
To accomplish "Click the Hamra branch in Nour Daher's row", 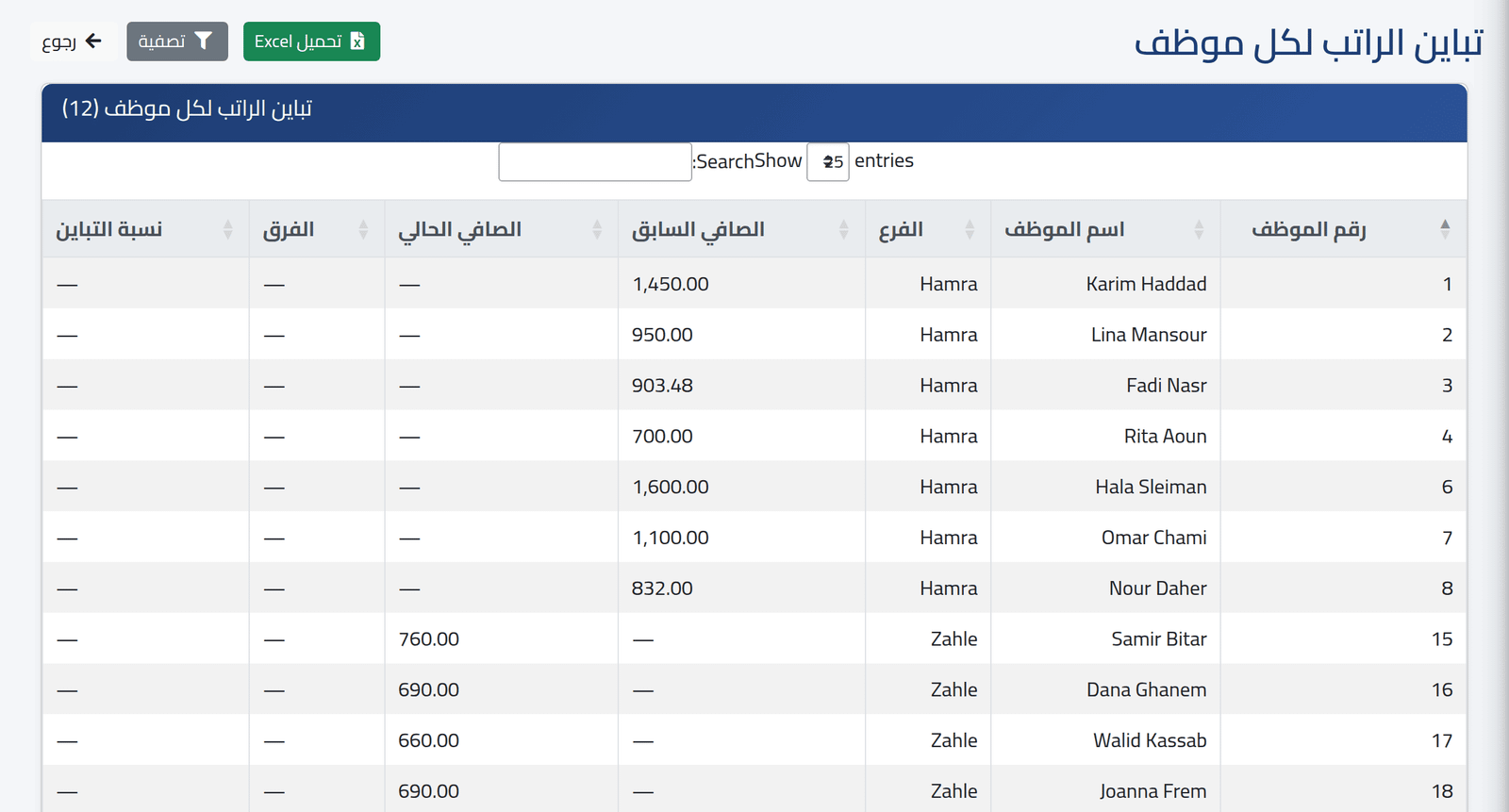I will click(949, 588).
